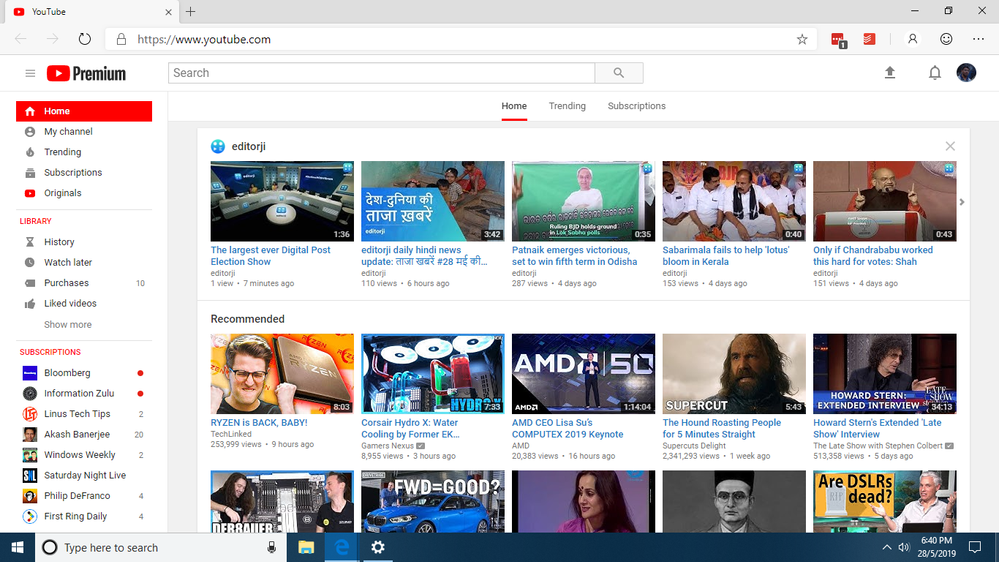
Task: Open the feedback smiley icon
Action: coord(946,39)
